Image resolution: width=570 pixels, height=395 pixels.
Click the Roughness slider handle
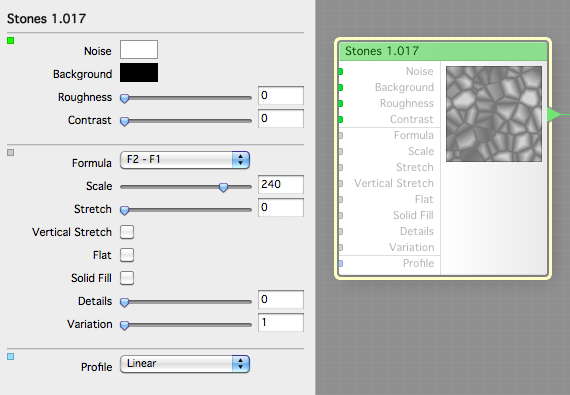pos(124,98)
